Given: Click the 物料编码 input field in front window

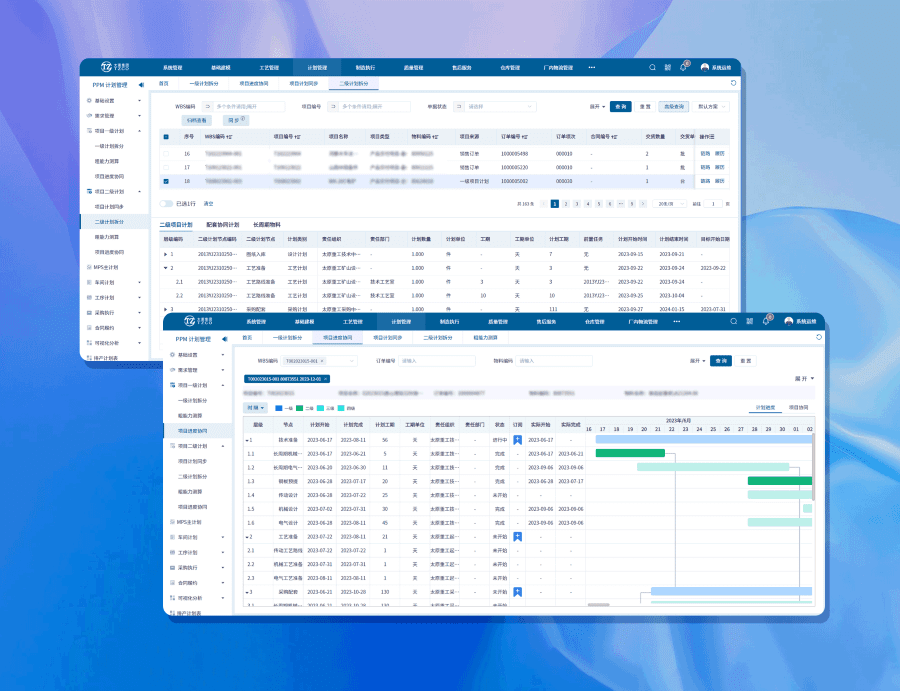Looking at the screenshot, I should tap(554, 361).
